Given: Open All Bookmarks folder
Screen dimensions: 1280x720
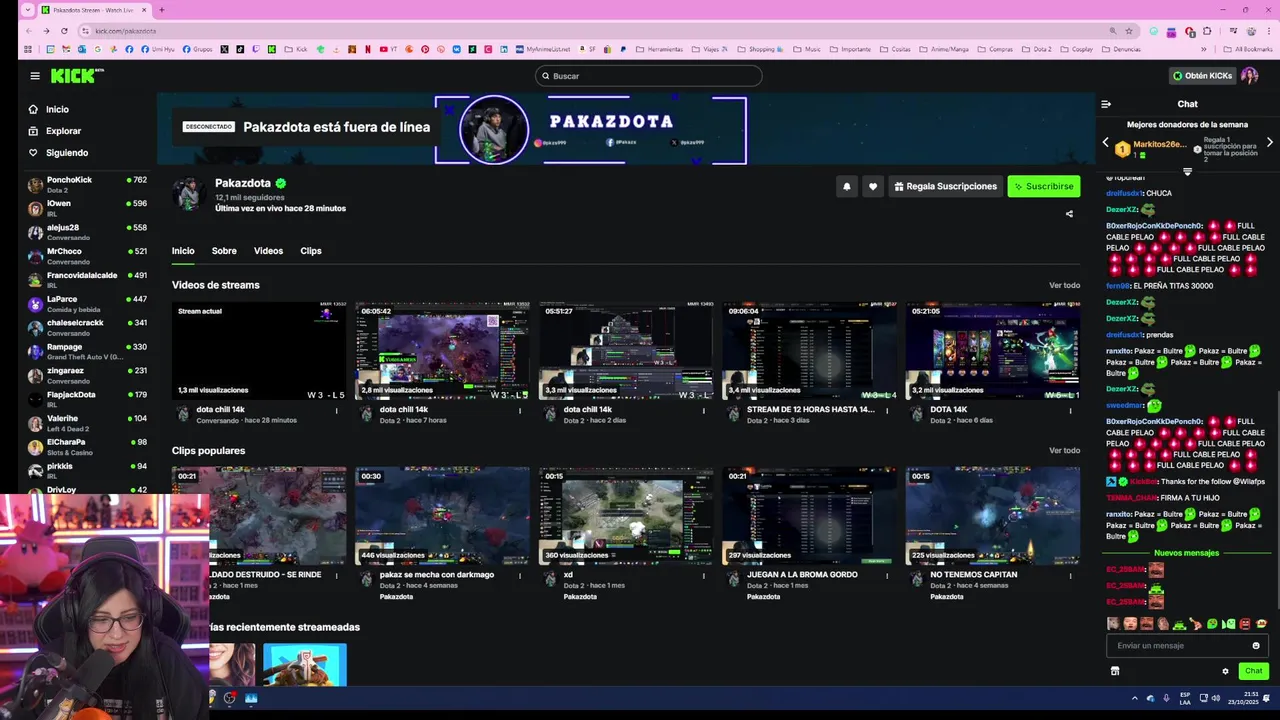Looking at the screenshot, I should 1249,49.
